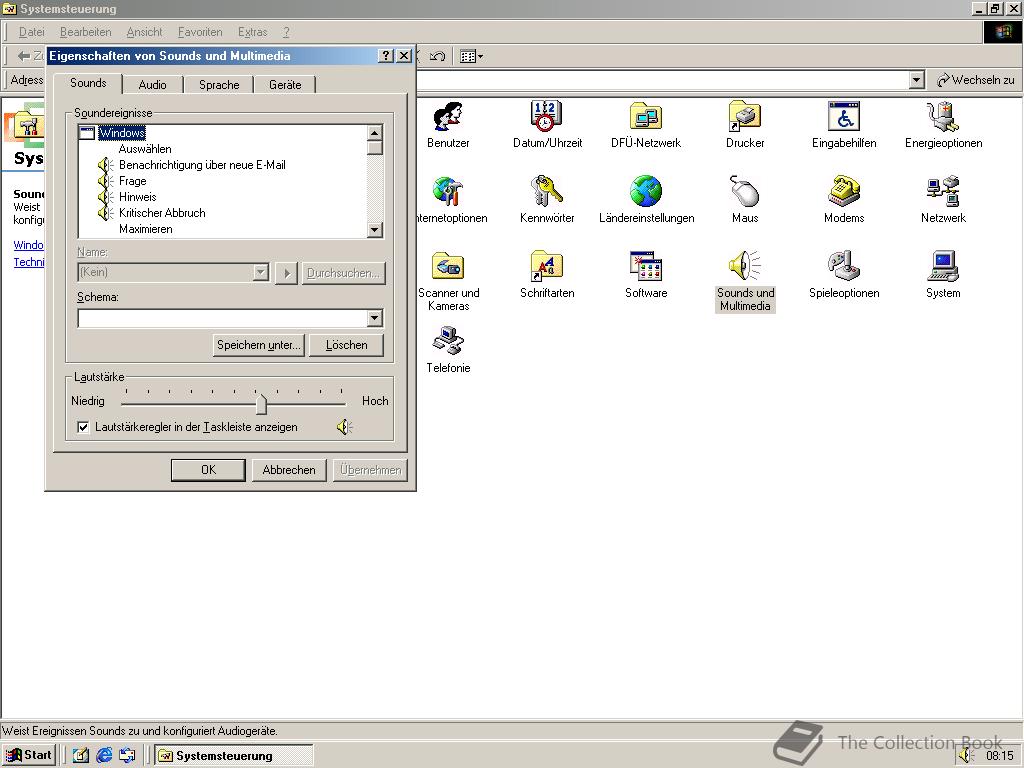Open the Ansicht menu
The width and height of the screenshot is (1024, 768).
tap(144, 32)
